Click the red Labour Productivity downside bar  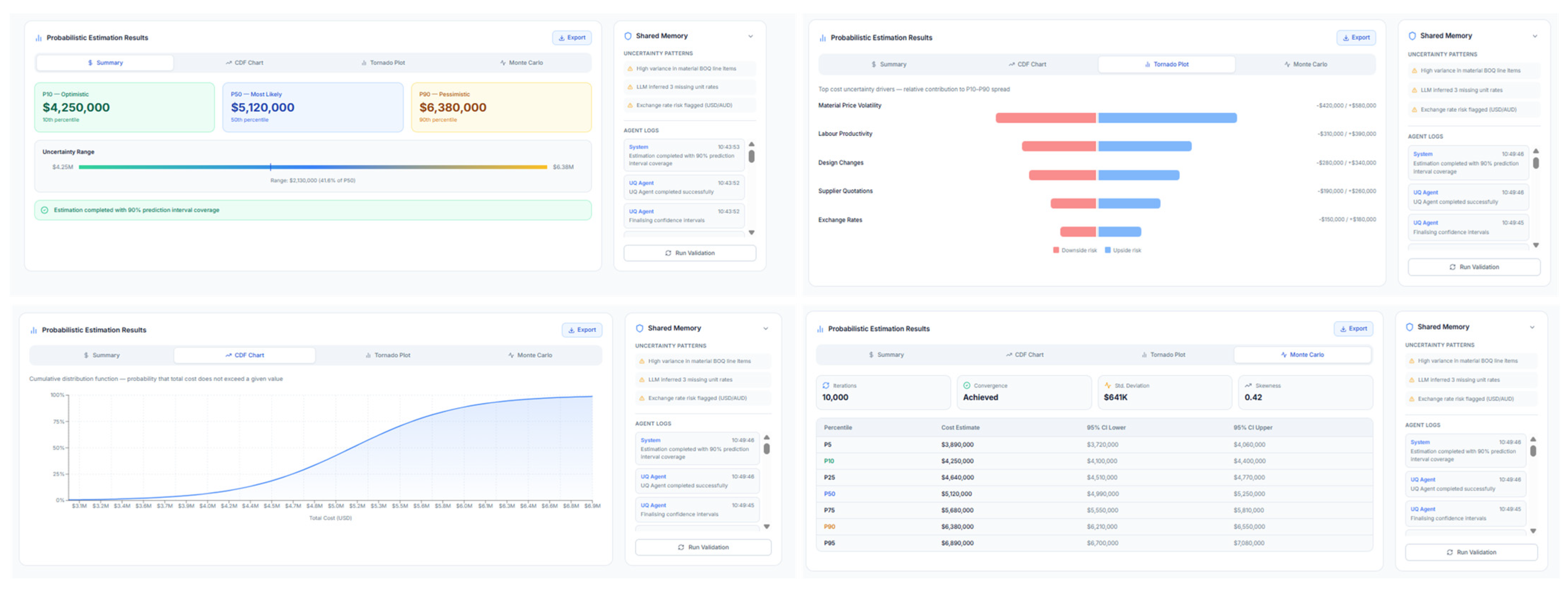[x=1059, y=147]
